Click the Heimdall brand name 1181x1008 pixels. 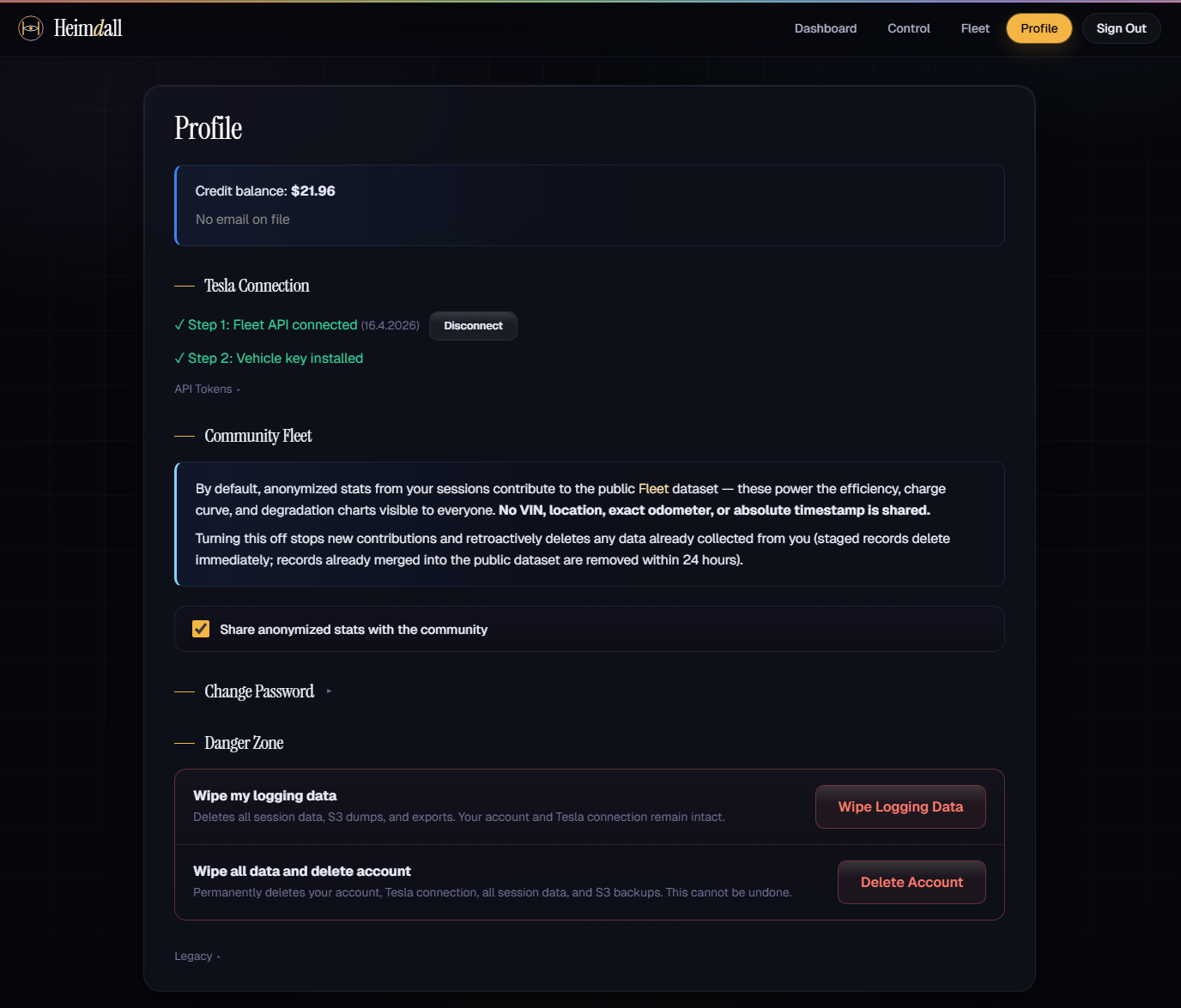coord(88,28)
